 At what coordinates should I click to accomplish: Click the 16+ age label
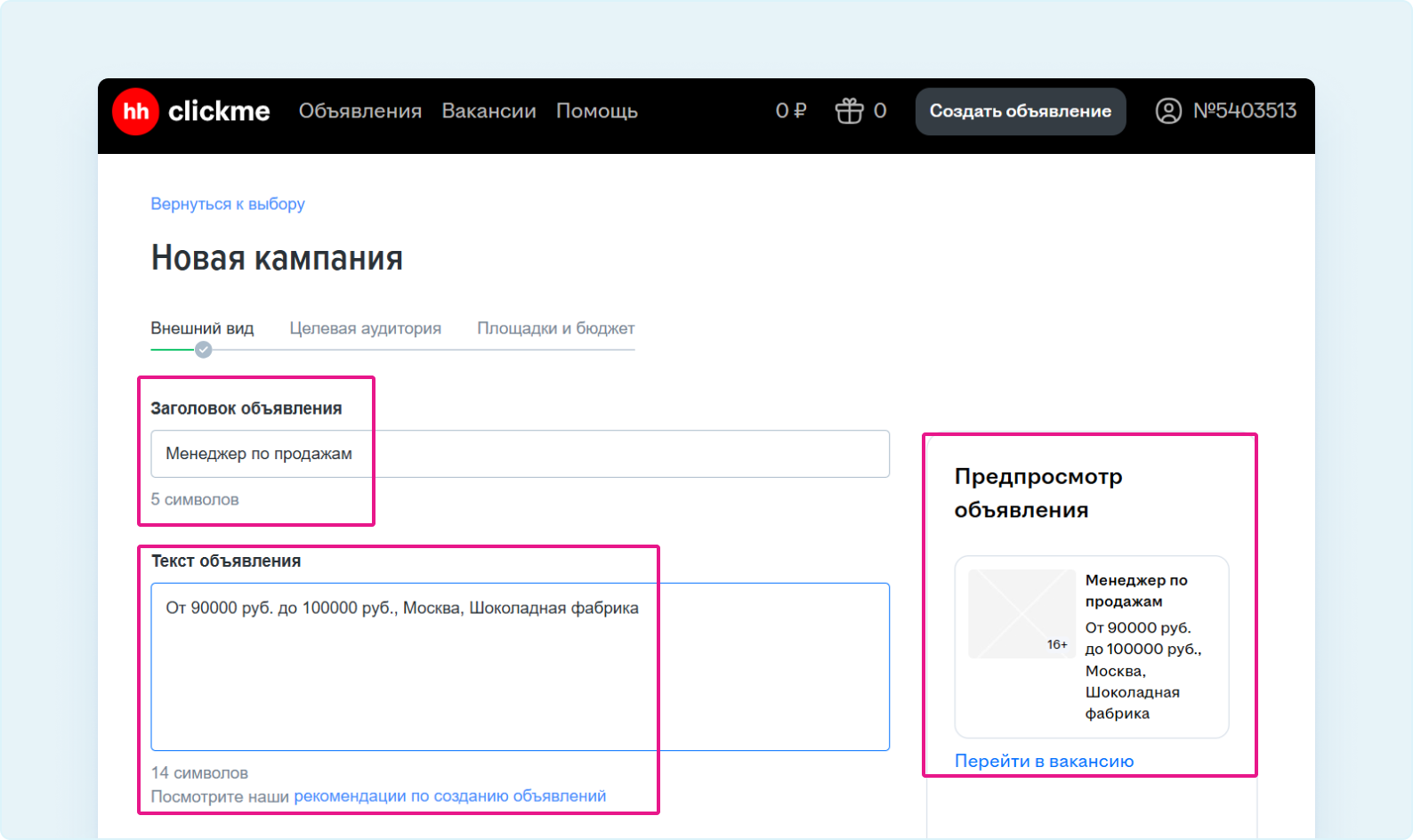click(x=1057, y=644)
